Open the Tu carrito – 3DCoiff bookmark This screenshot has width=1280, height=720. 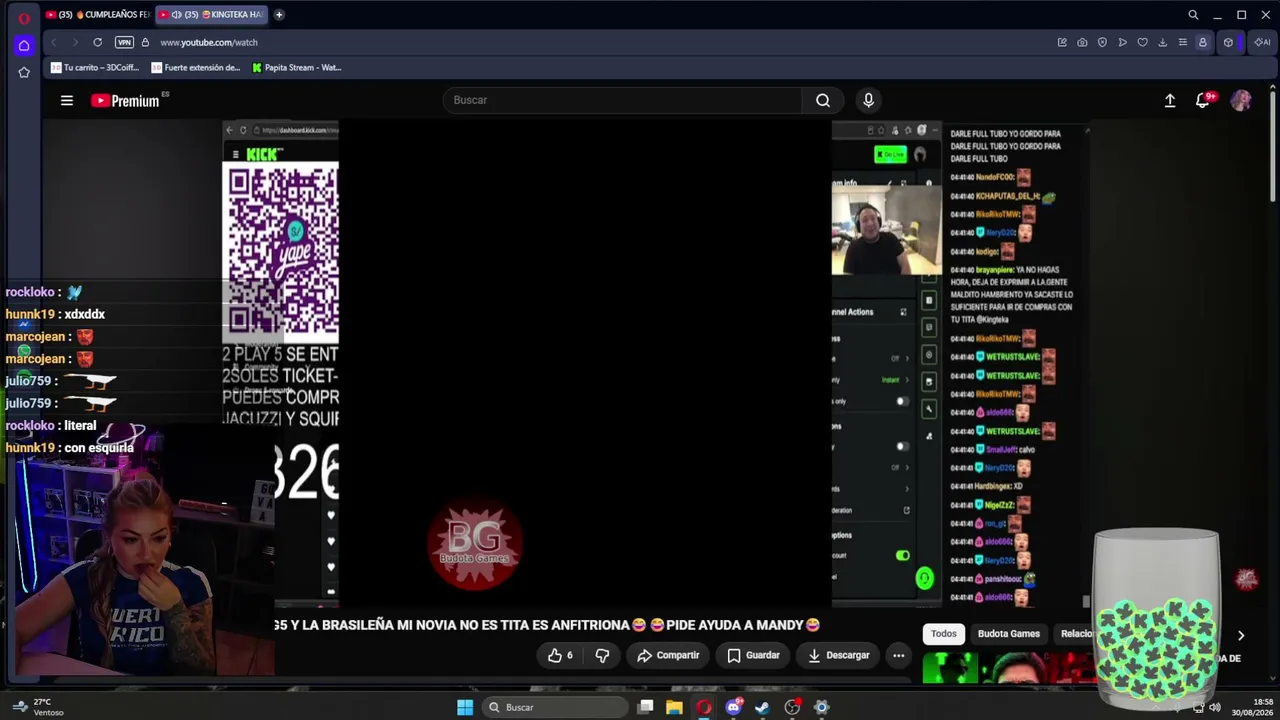coord(95,68)
